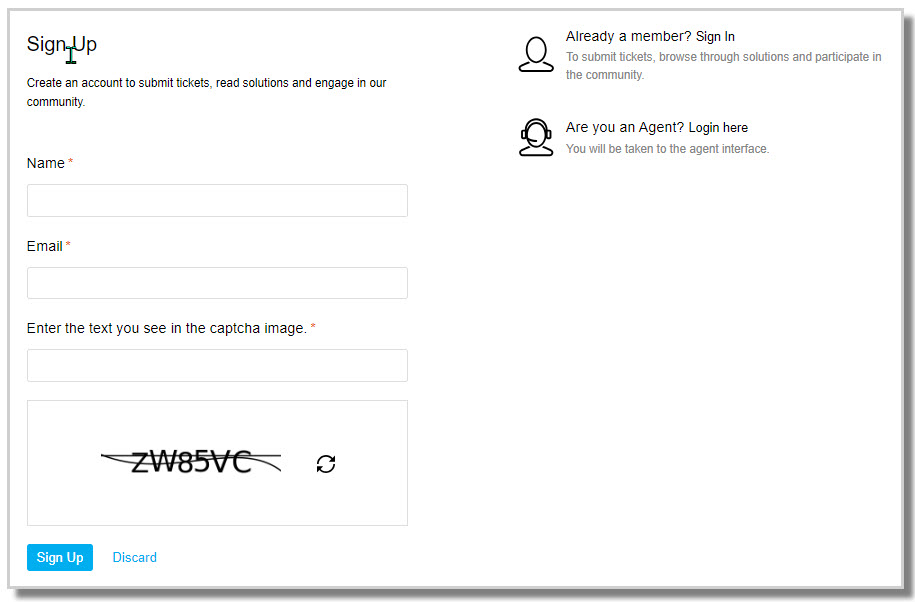Refresh the captcha image using the reload icon

[326, 464]
